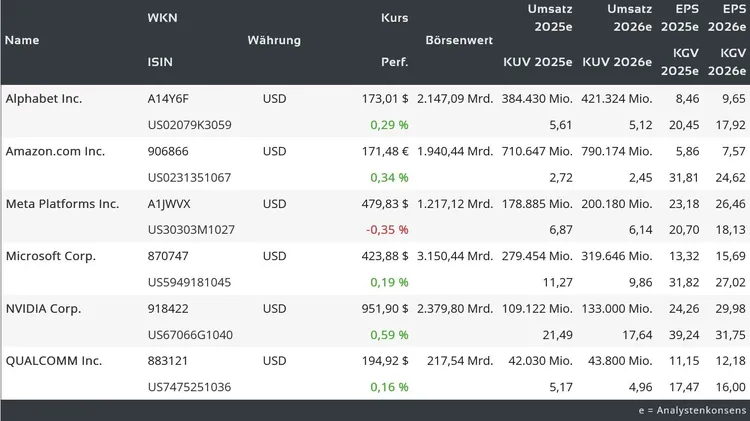Click WKN 870747 for Microsoft
The width and height of the screenshot is (750, 421).
168,256
